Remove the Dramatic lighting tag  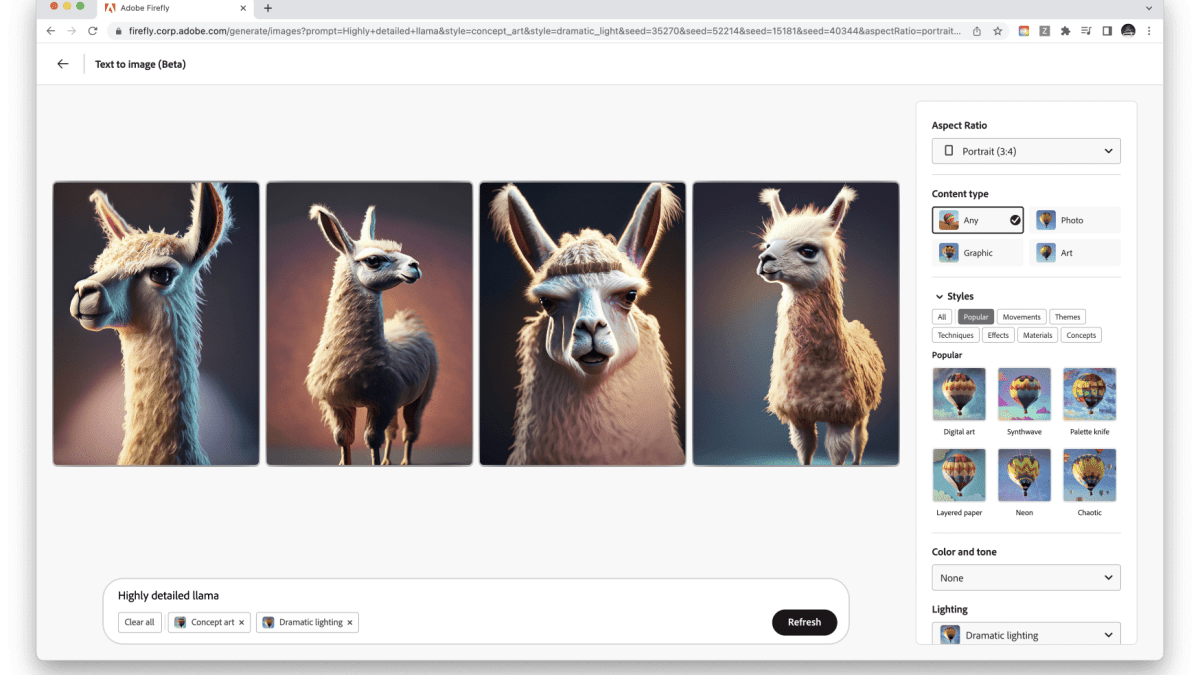tap(349, 622)
